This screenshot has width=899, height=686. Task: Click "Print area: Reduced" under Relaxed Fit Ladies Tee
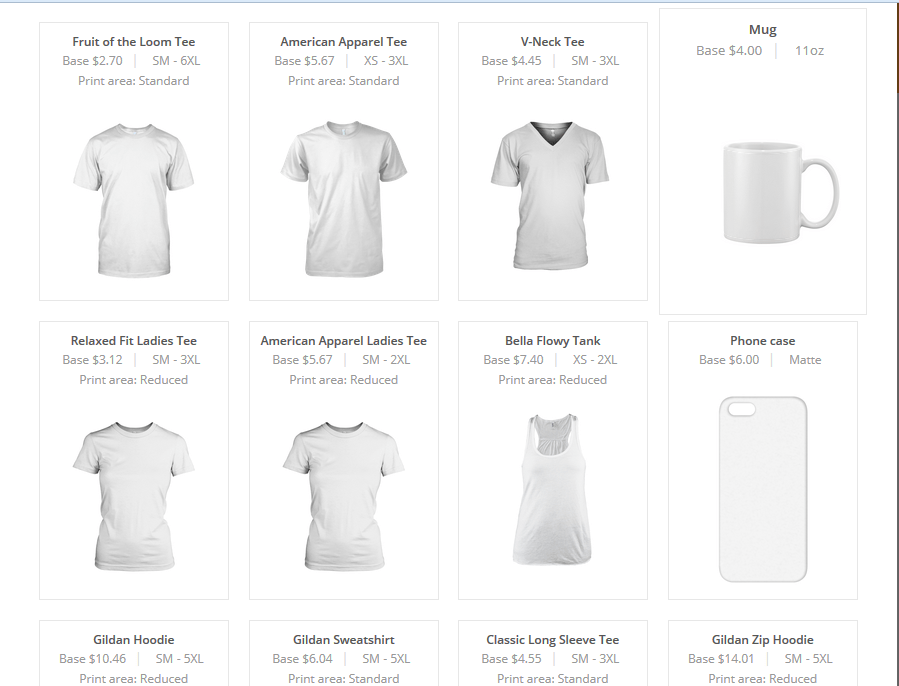134,380
